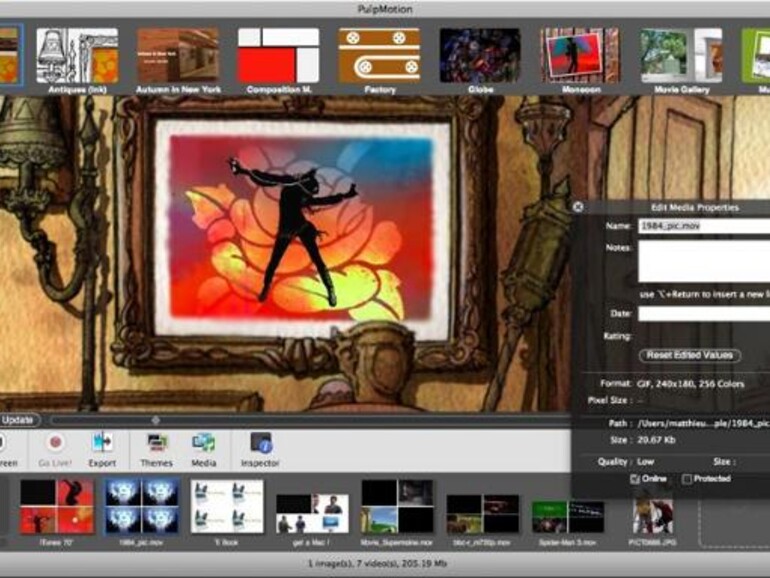
Task: Click the Go Live! record icon
Action: [55, 443]
